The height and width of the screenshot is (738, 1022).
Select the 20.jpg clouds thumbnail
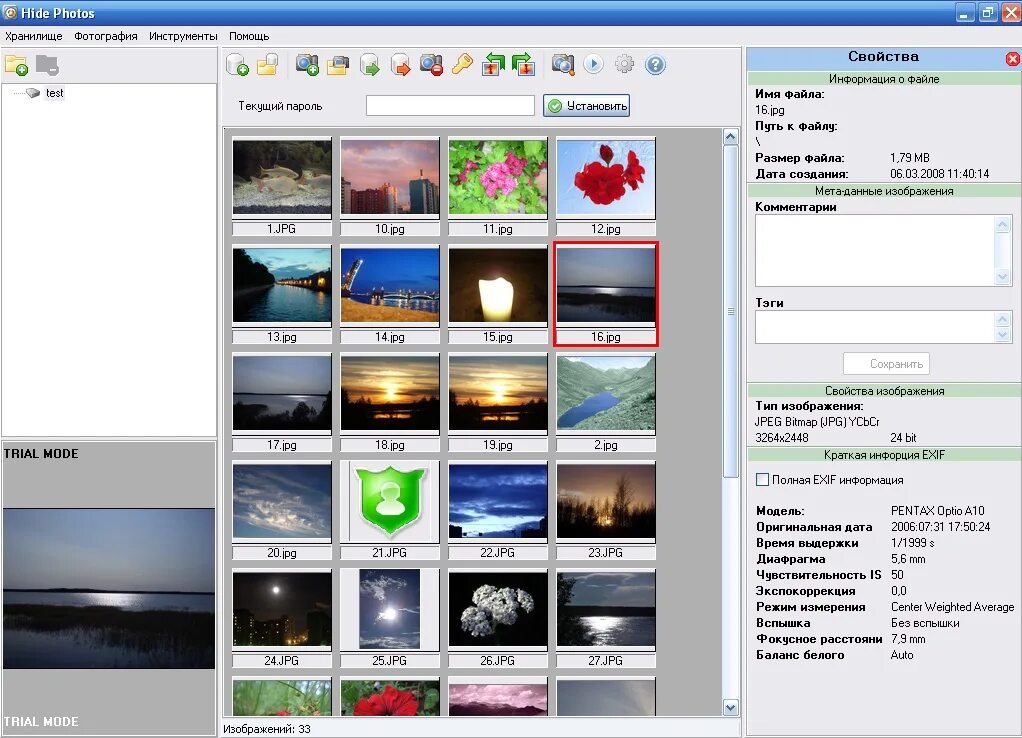click(x=282, y=501)
